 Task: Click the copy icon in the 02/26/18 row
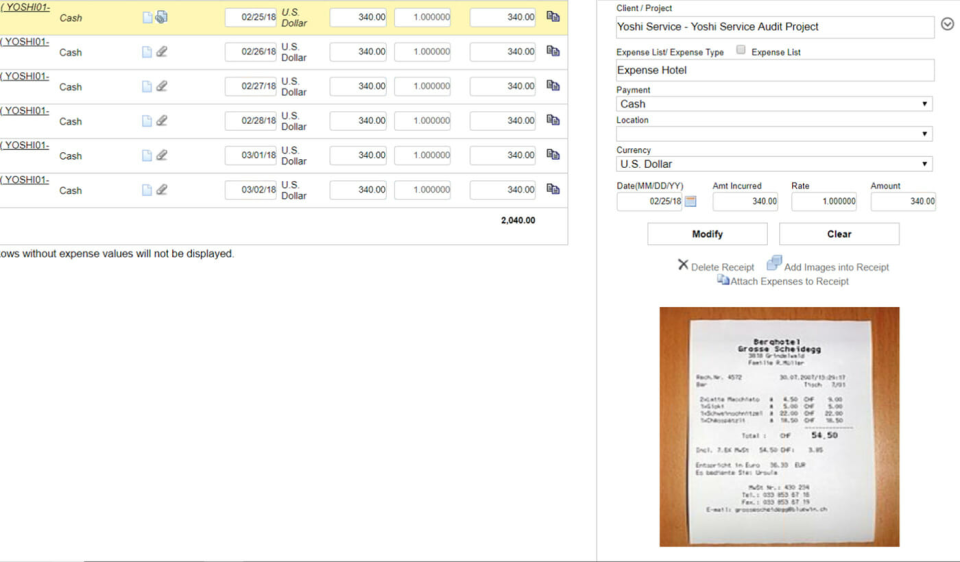tap(553, 51)
